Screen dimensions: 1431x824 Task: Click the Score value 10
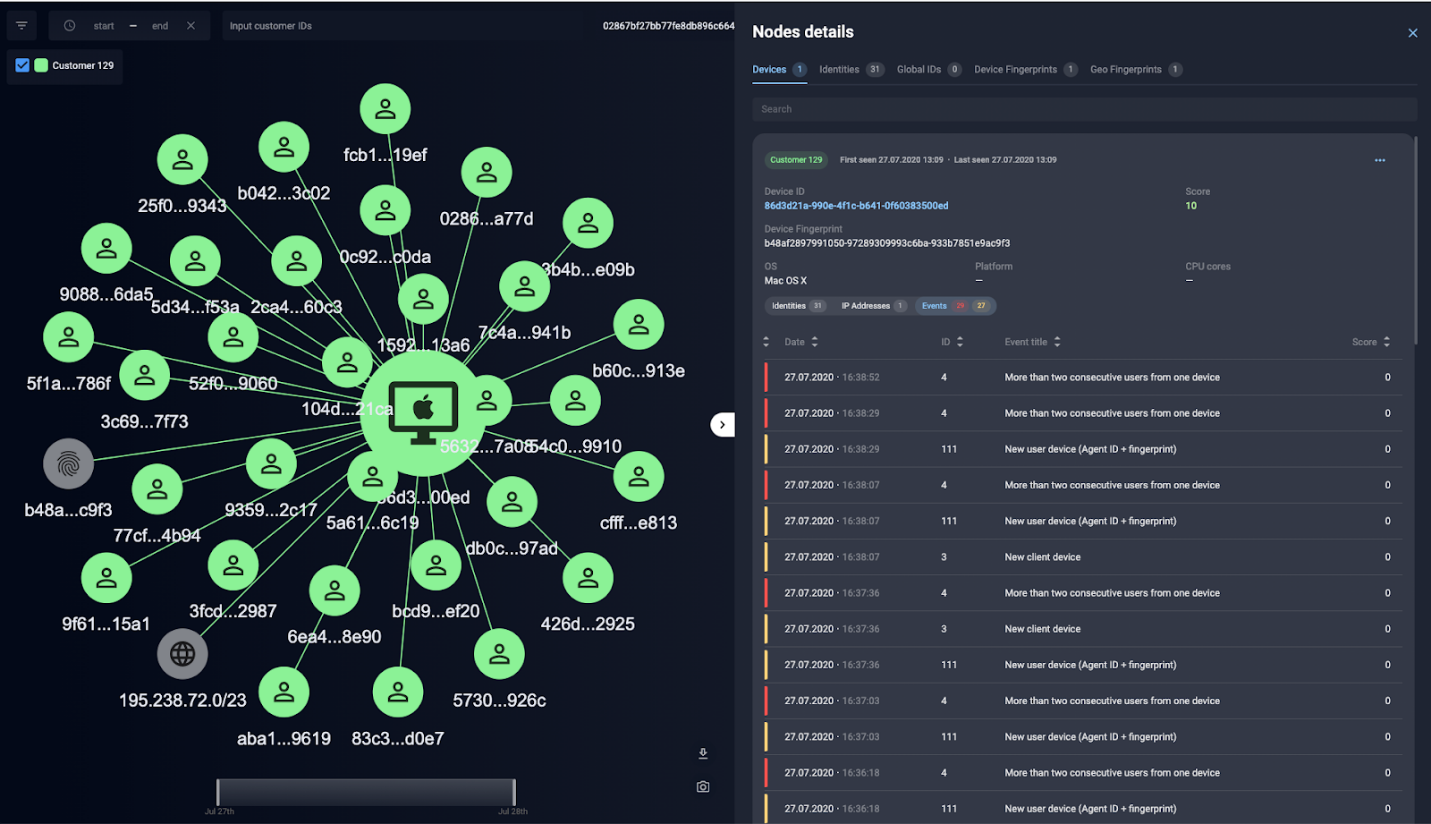(x=1191, y=206)
